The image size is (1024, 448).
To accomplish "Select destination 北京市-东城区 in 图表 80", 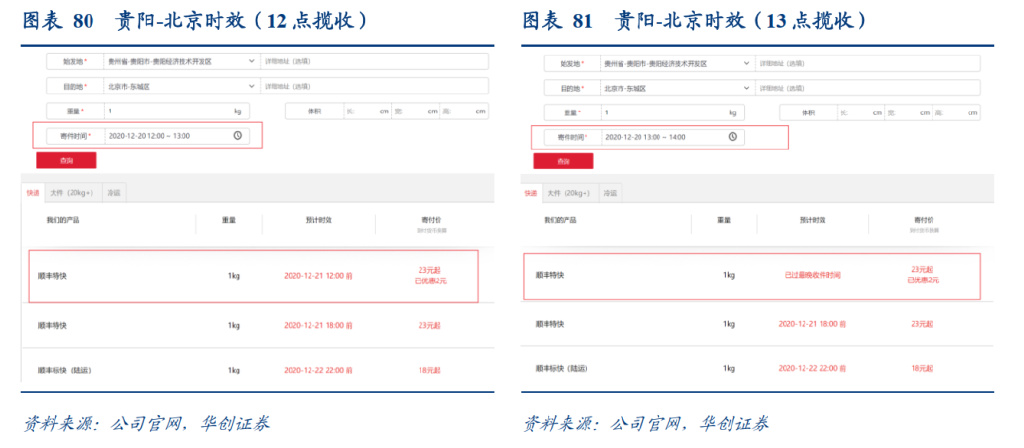I will point(129,86).
